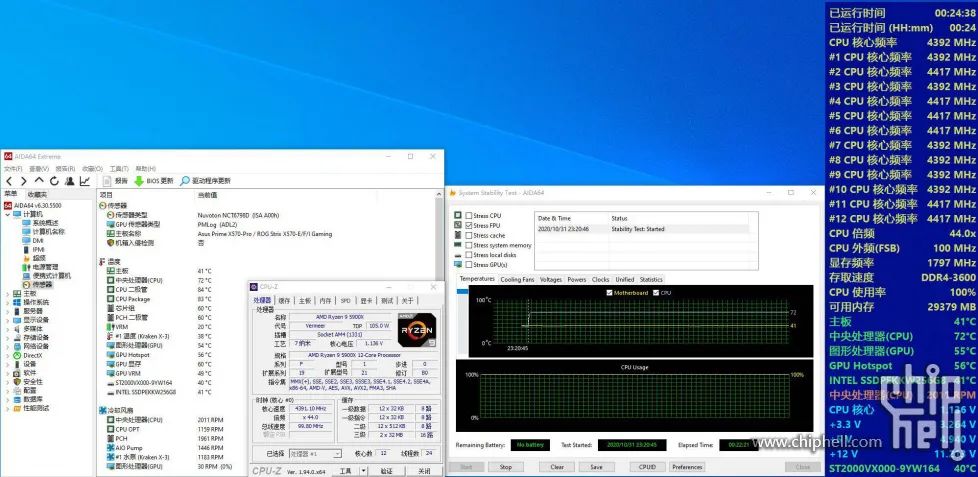Screen dimensions: 978x477
Task: Open the CPU-Z 内存 tab
Action: click(326, 301)
